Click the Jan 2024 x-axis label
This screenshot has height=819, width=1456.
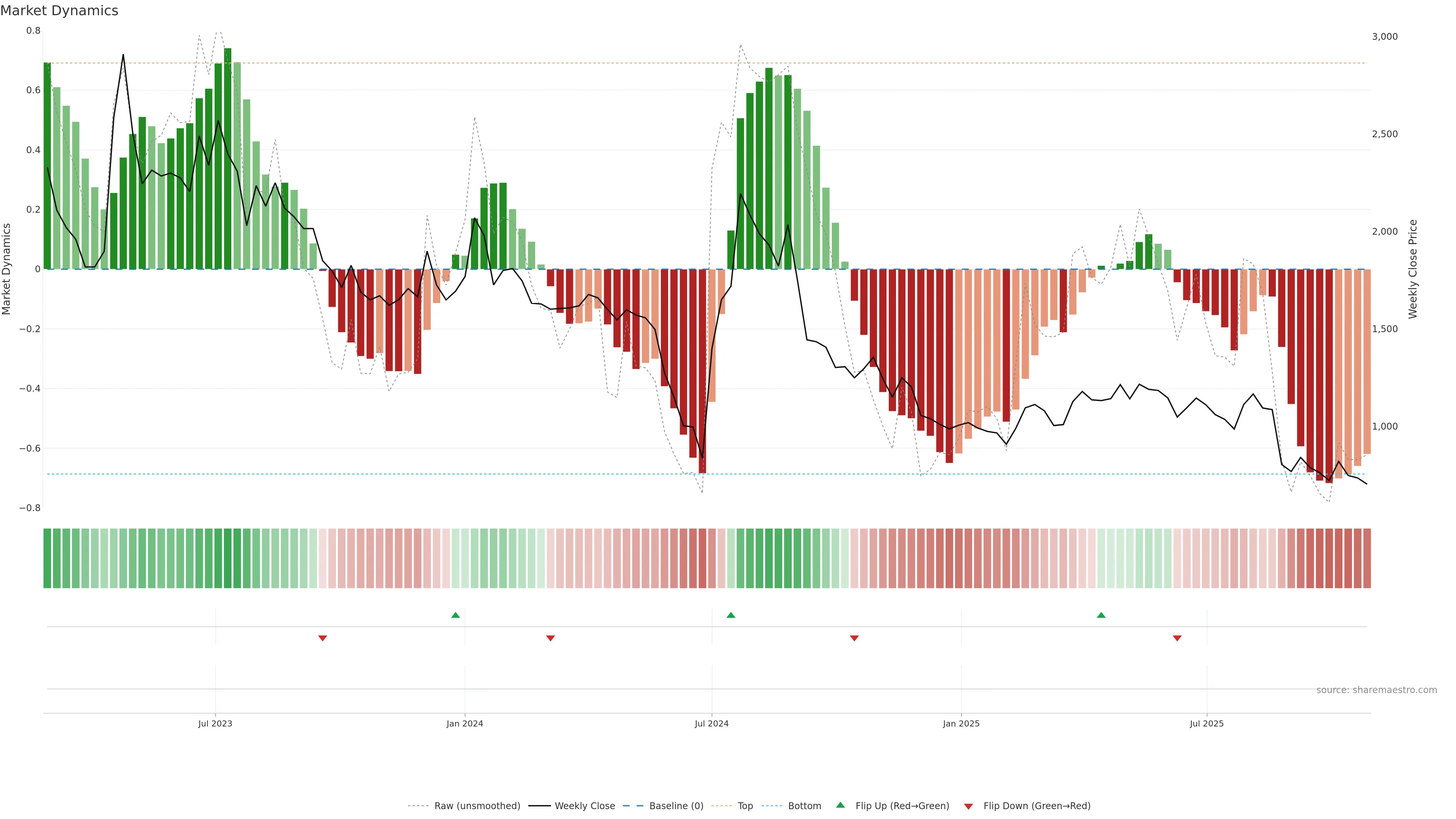(464, 723)
